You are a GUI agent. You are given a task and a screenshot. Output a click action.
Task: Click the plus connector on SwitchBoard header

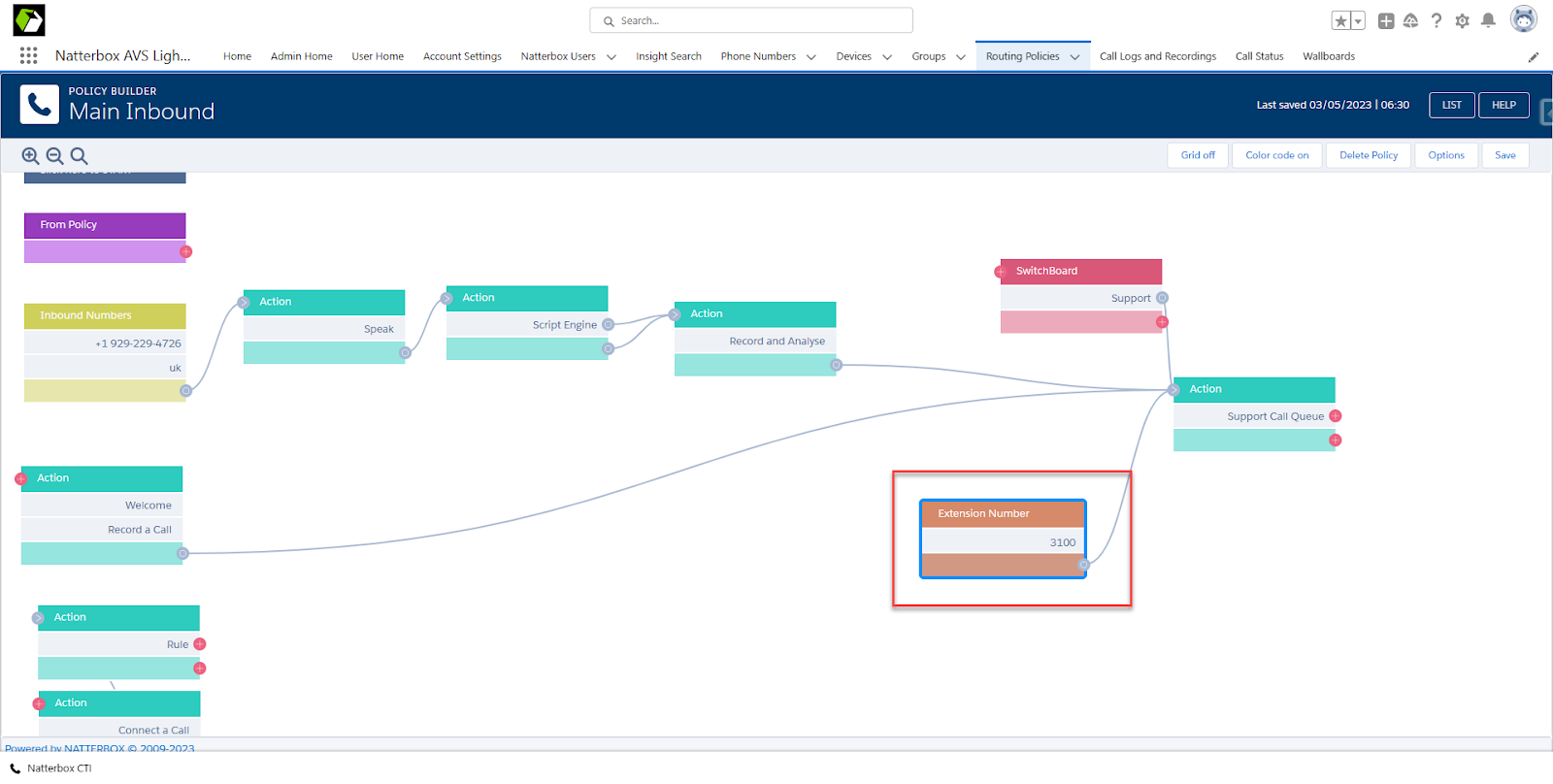point(1001,272)
